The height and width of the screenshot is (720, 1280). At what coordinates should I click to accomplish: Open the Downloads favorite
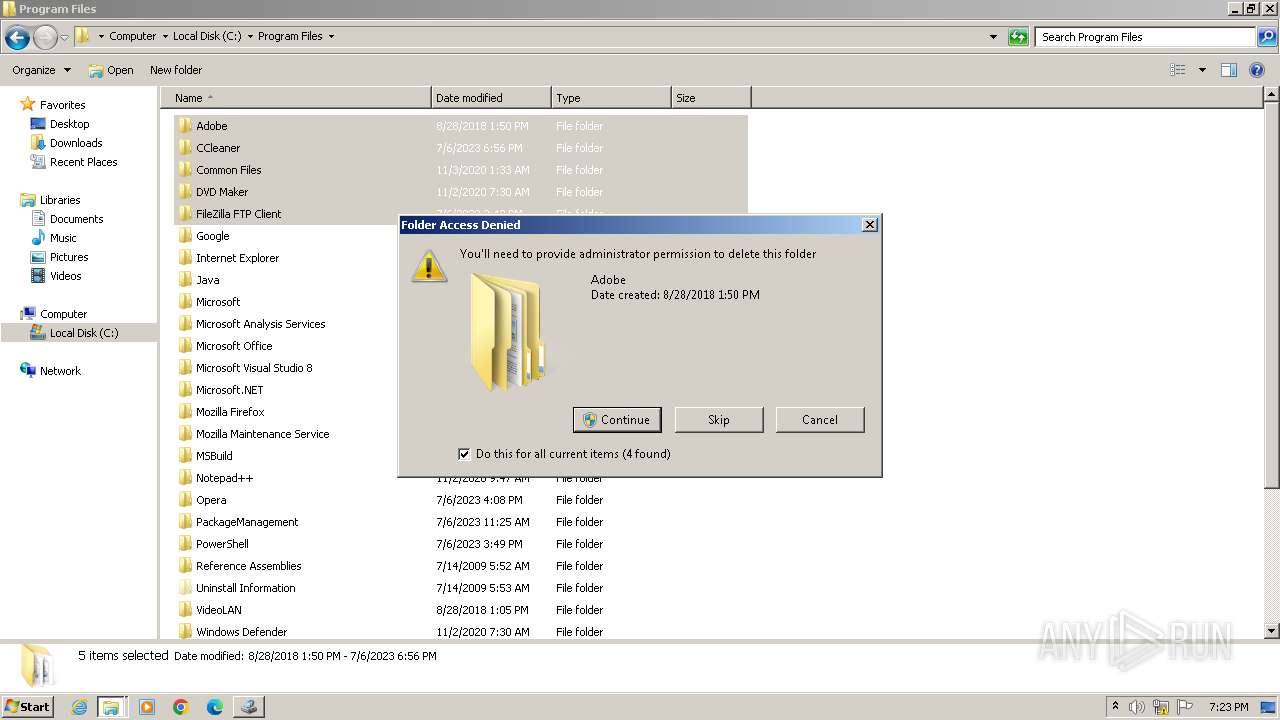pyautogui.click(x=75, y=143)
